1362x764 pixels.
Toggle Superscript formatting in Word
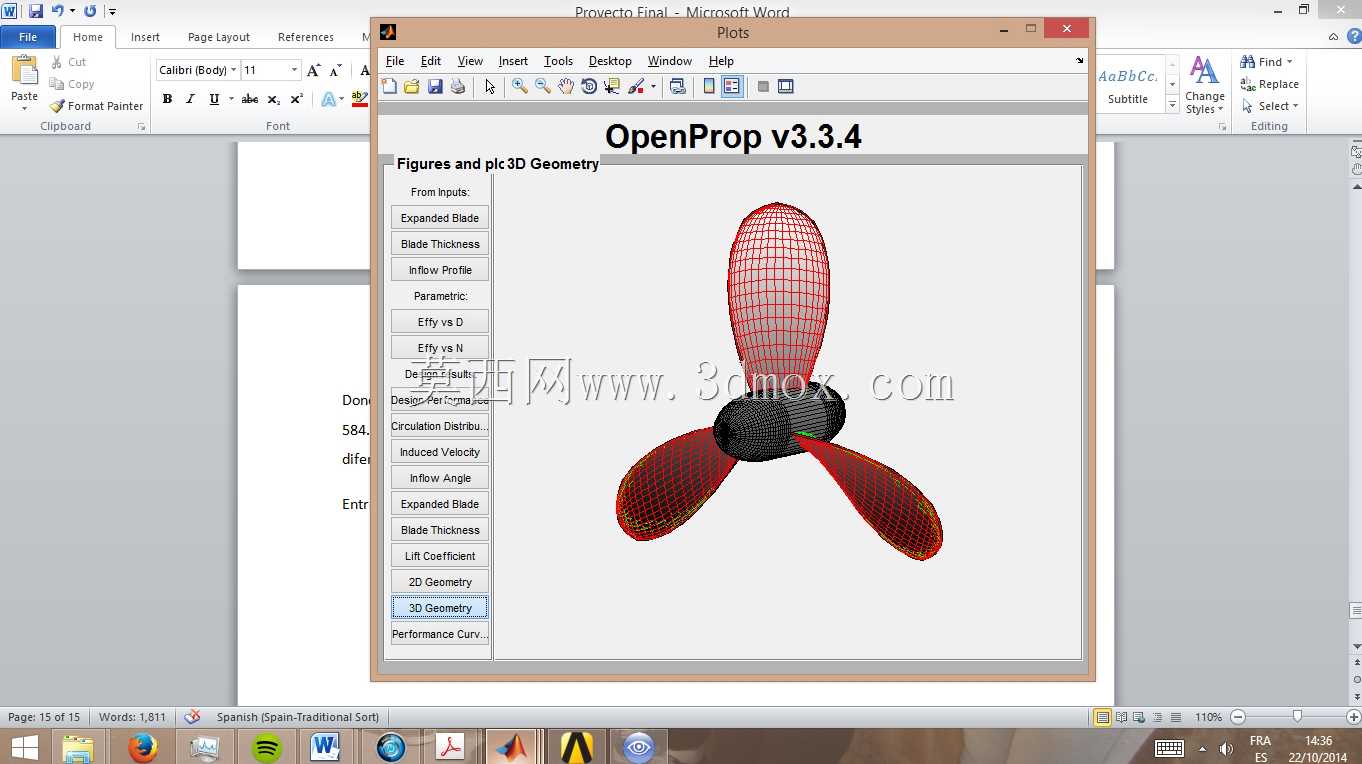click(x=297, y=99)
